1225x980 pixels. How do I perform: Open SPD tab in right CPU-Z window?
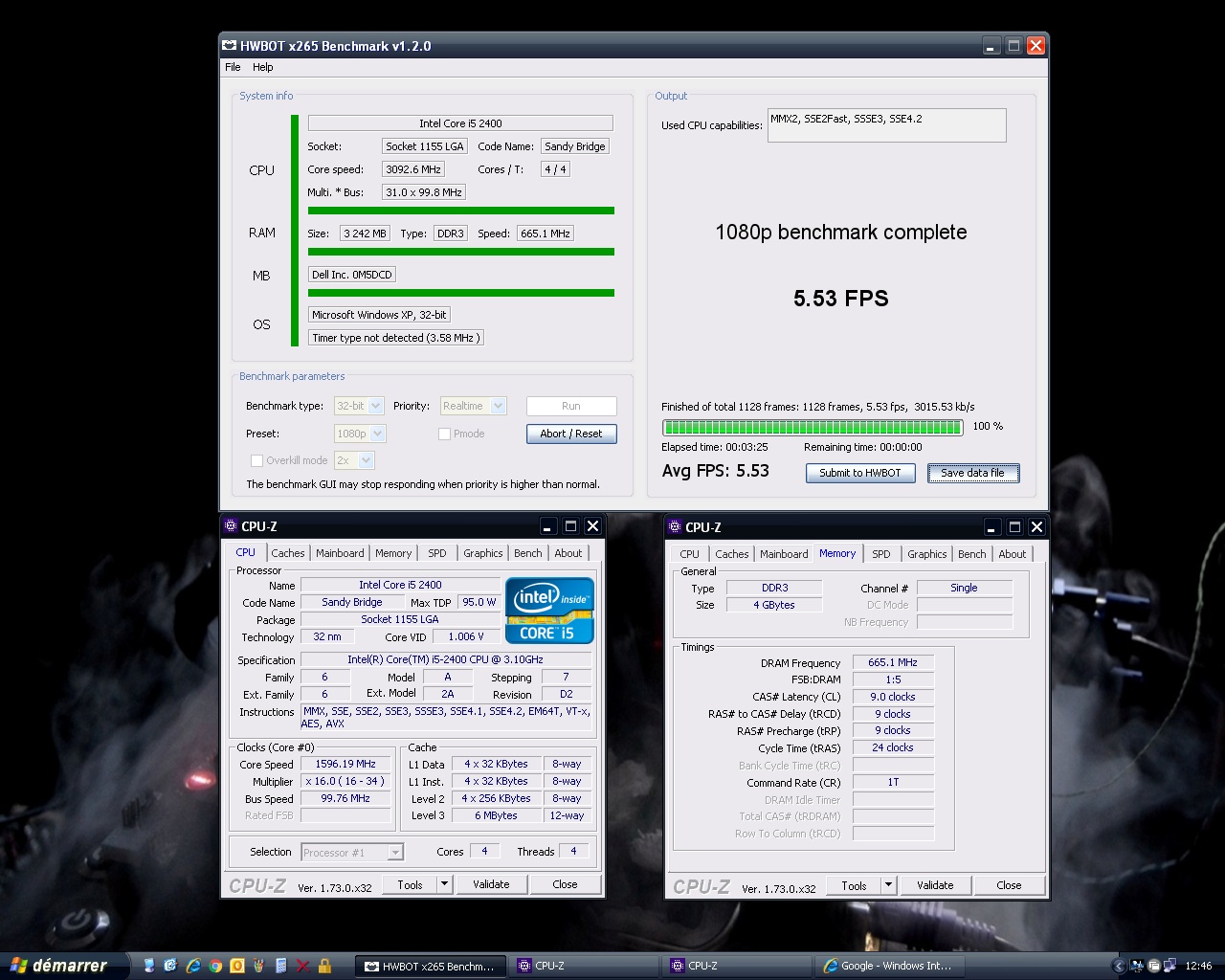point(881,554)
